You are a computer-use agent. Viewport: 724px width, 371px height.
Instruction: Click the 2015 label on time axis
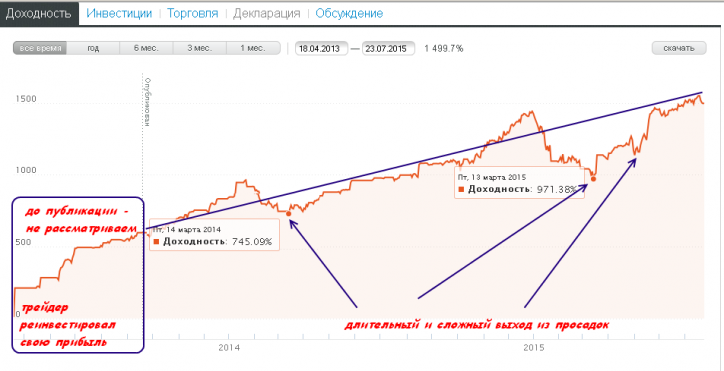click(535, 347)
